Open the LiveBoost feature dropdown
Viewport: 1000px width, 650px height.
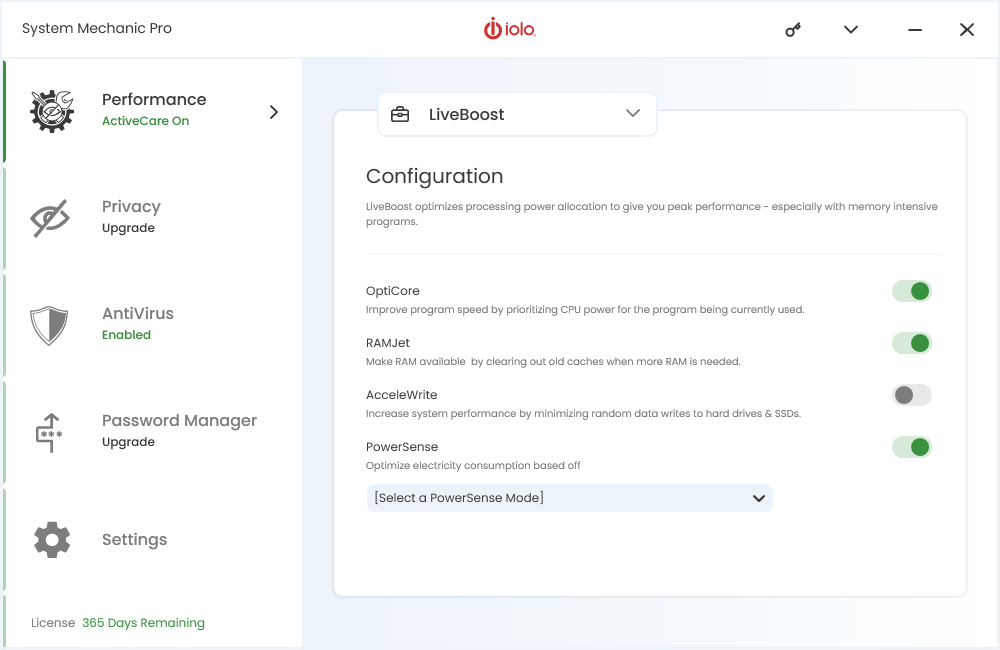(x=632, y=114)
